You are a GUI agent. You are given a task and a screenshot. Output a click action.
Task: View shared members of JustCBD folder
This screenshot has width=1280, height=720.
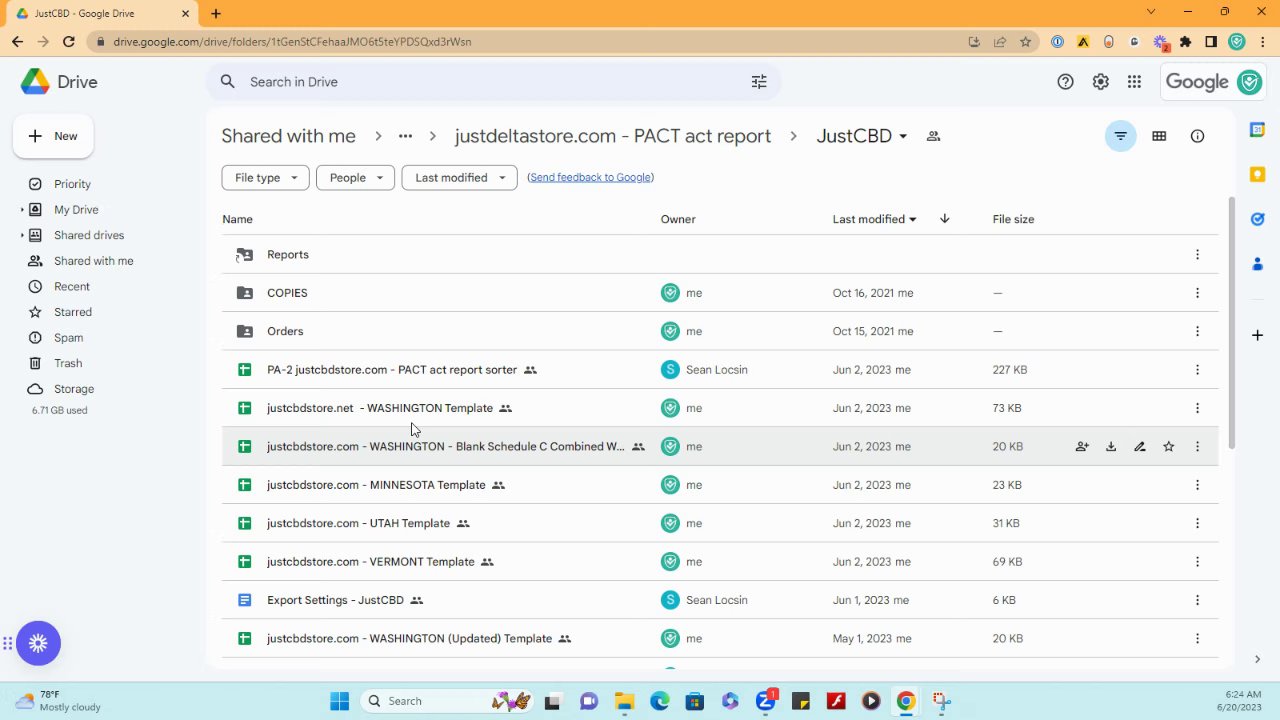pos(933,136)
